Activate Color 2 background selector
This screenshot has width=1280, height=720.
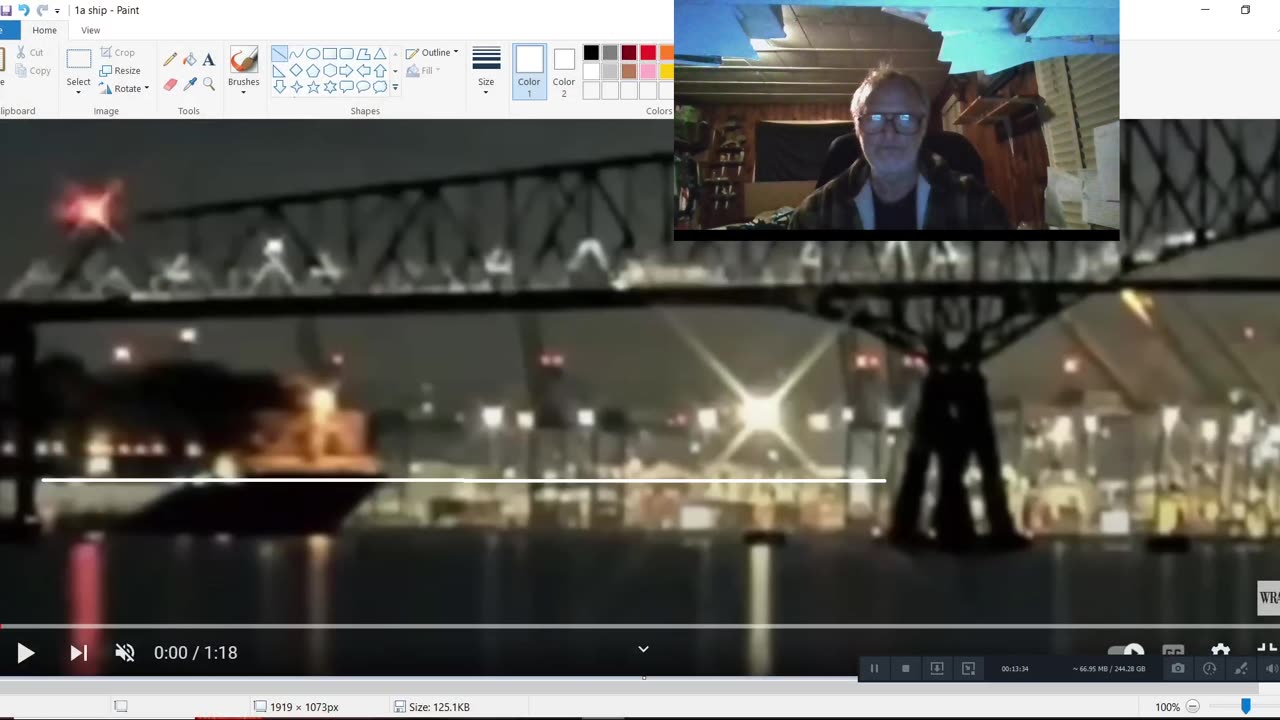[564, 72]
